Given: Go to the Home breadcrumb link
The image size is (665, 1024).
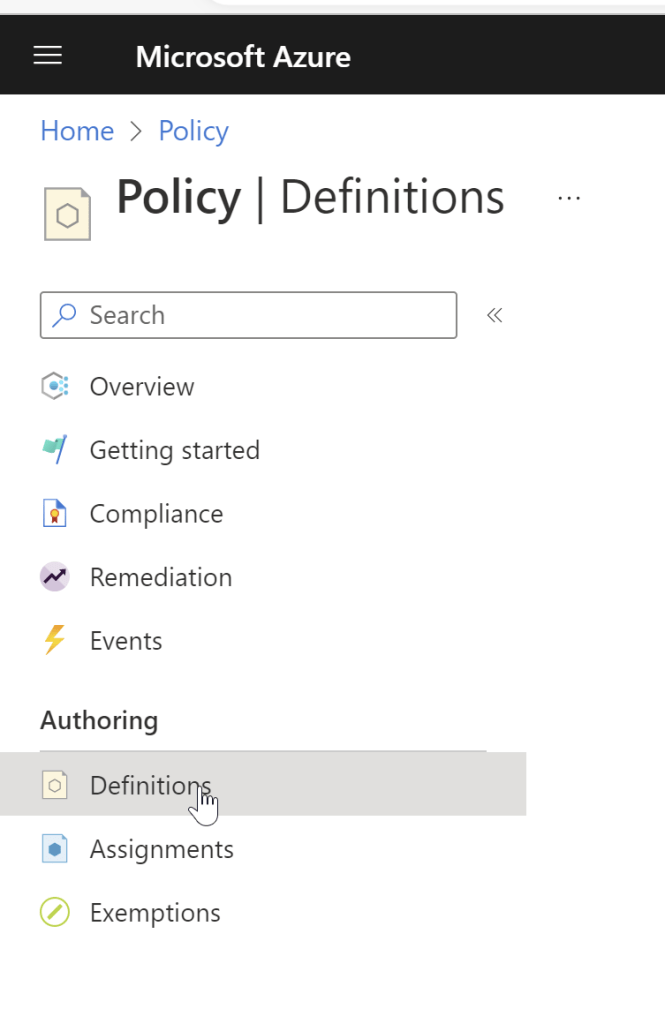Looking at the screenshot, I should (77, 131).
